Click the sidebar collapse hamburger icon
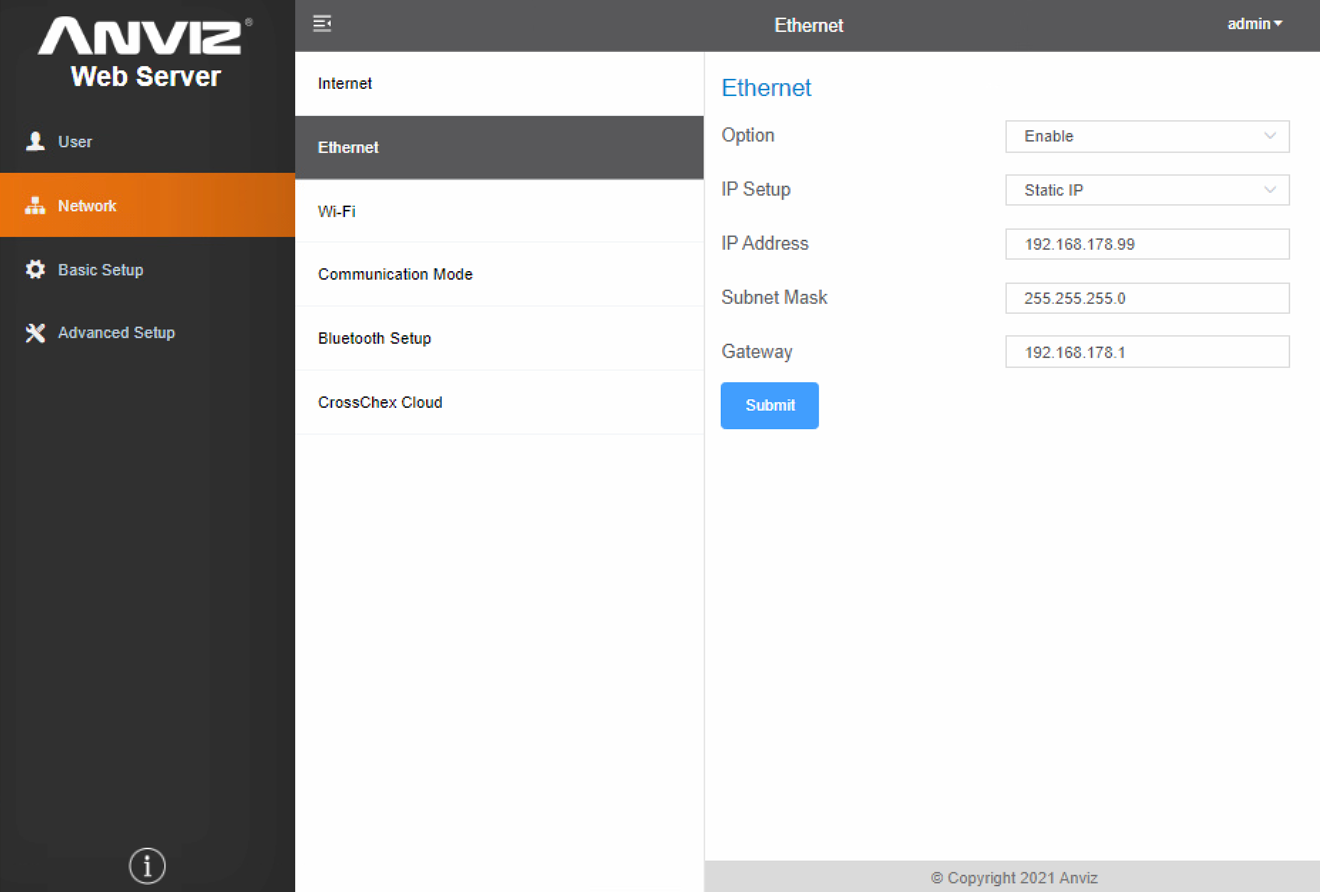Screen dimensions: 1320x892 (x=322, y=24)
